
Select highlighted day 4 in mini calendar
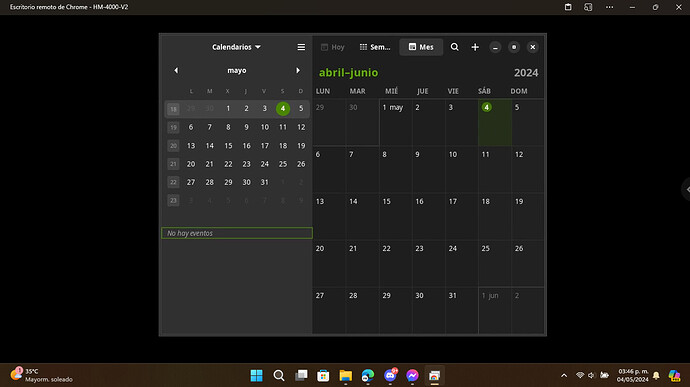click(283, 108)
